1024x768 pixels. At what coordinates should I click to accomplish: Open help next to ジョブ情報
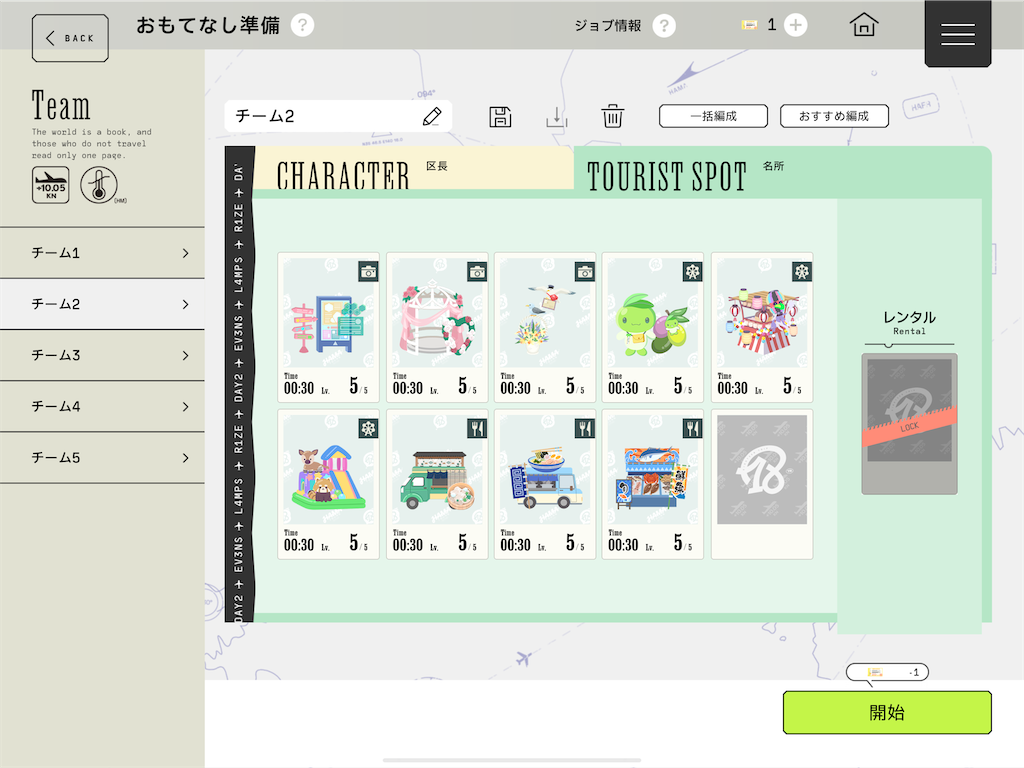coord(664,25)
